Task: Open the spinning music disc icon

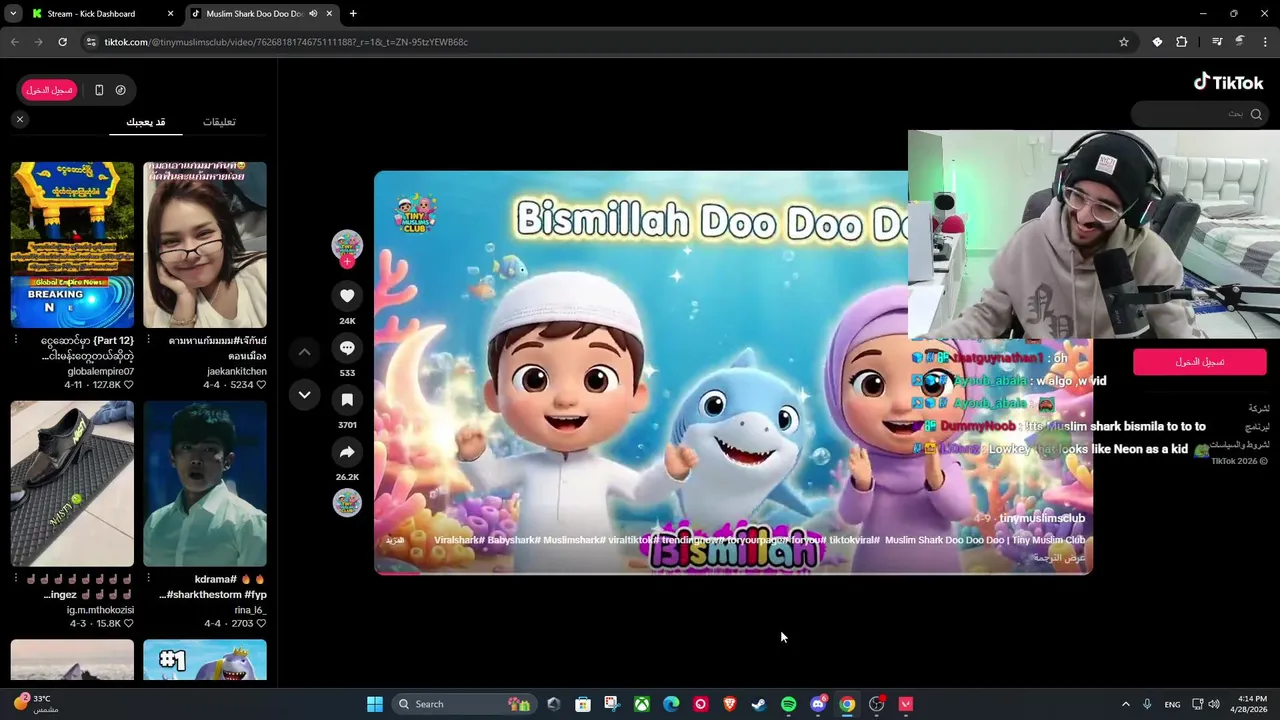Action: [x=347, y=503]
